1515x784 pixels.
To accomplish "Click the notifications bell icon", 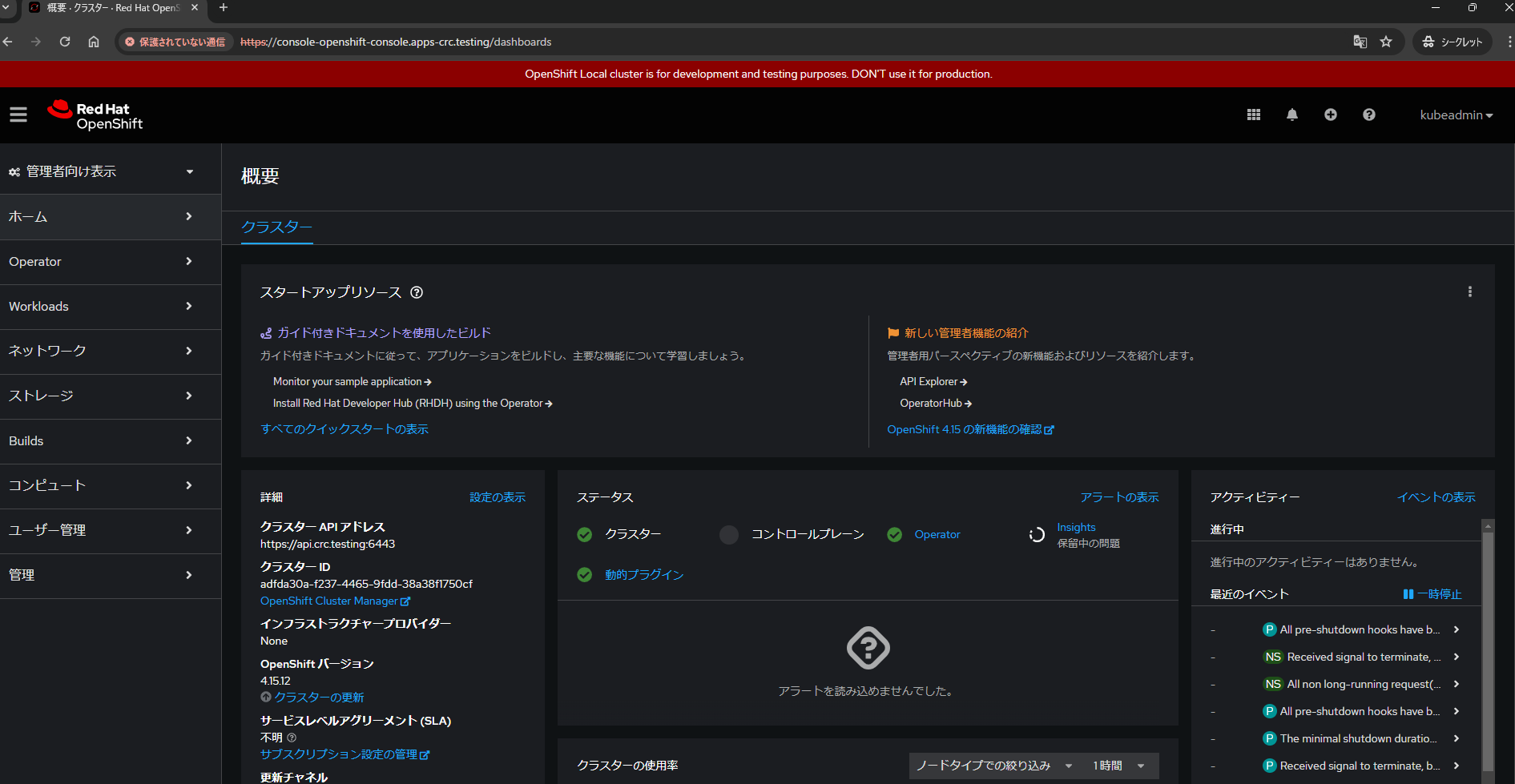I will (1292, 115).
